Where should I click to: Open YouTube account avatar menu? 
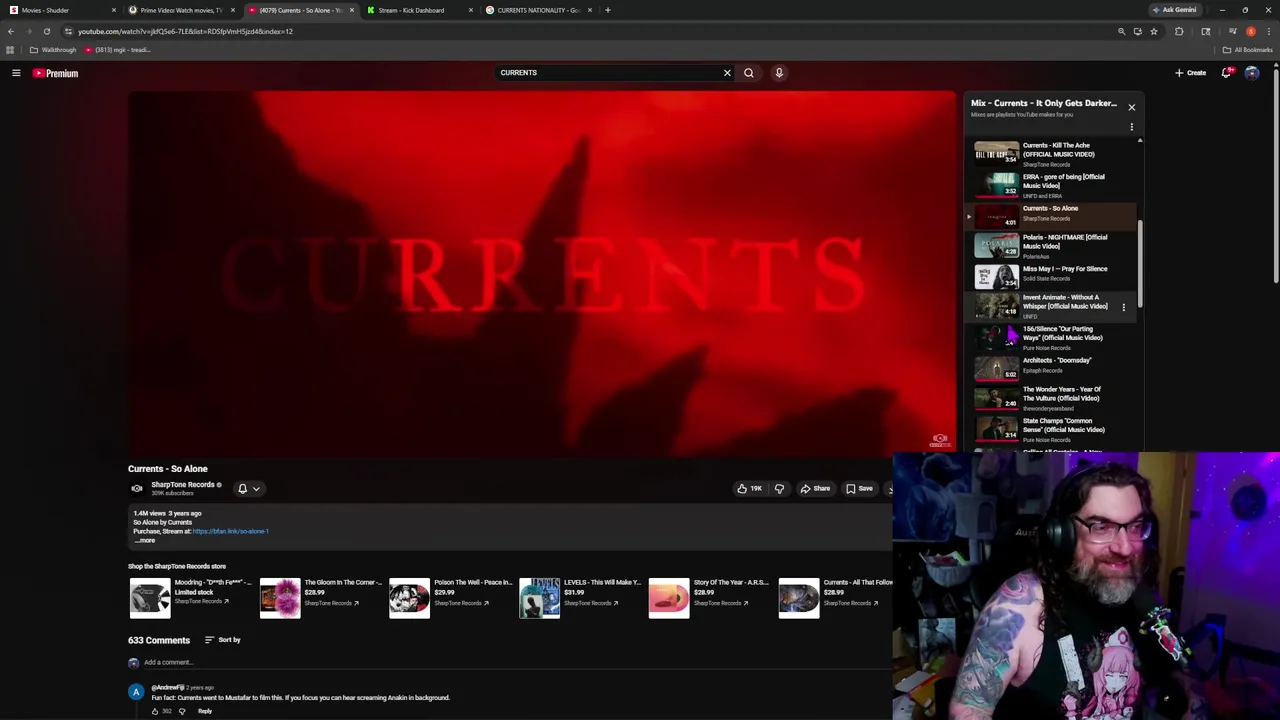[1252, 73]
